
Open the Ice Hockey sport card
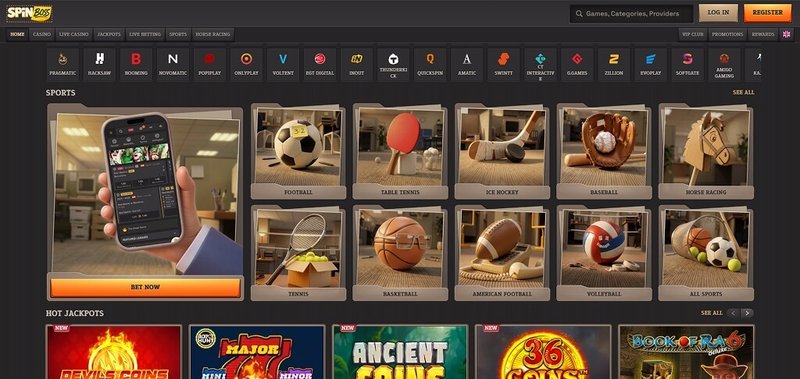pyautogui.click(x=503, y=151)
